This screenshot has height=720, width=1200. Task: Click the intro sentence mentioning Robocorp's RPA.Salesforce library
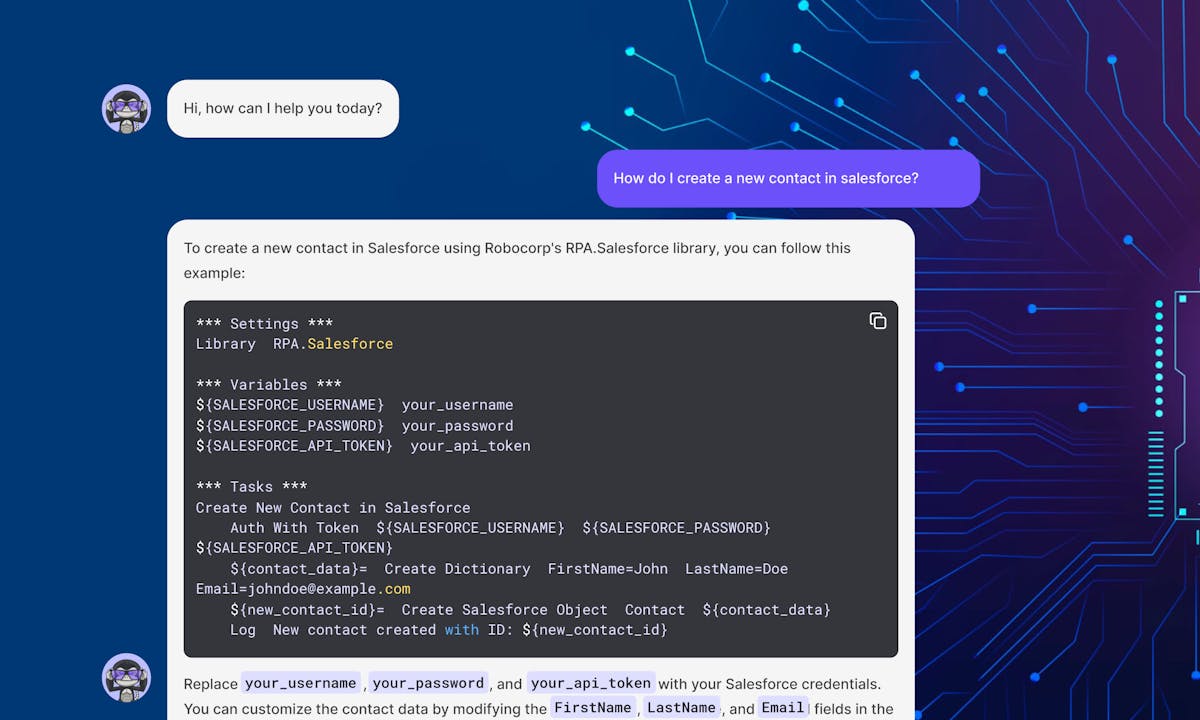[517, 260]
